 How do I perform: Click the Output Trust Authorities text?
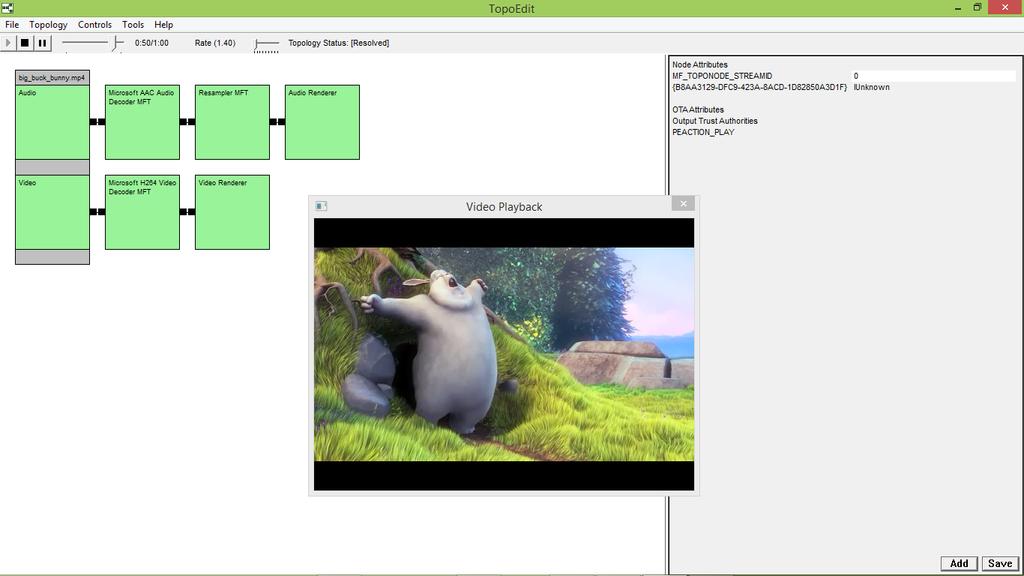coord(714,121)
